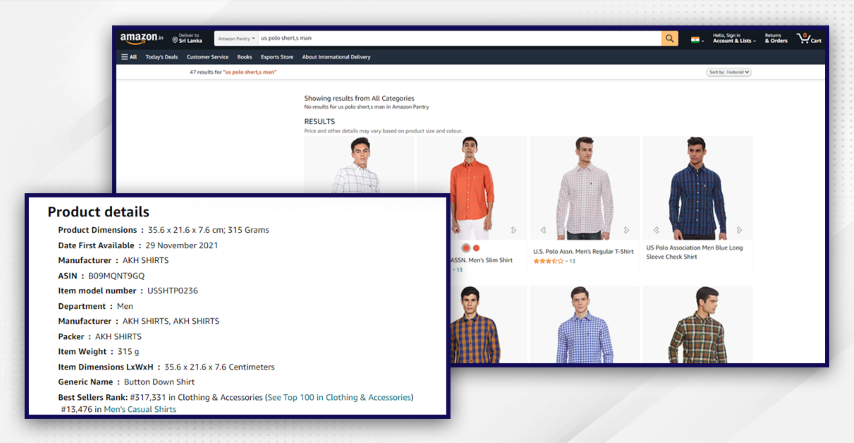Image resolution: width=854 pixels, height=443 pixels.
Task: Open the Books section
Action: [x=245, y=57]
